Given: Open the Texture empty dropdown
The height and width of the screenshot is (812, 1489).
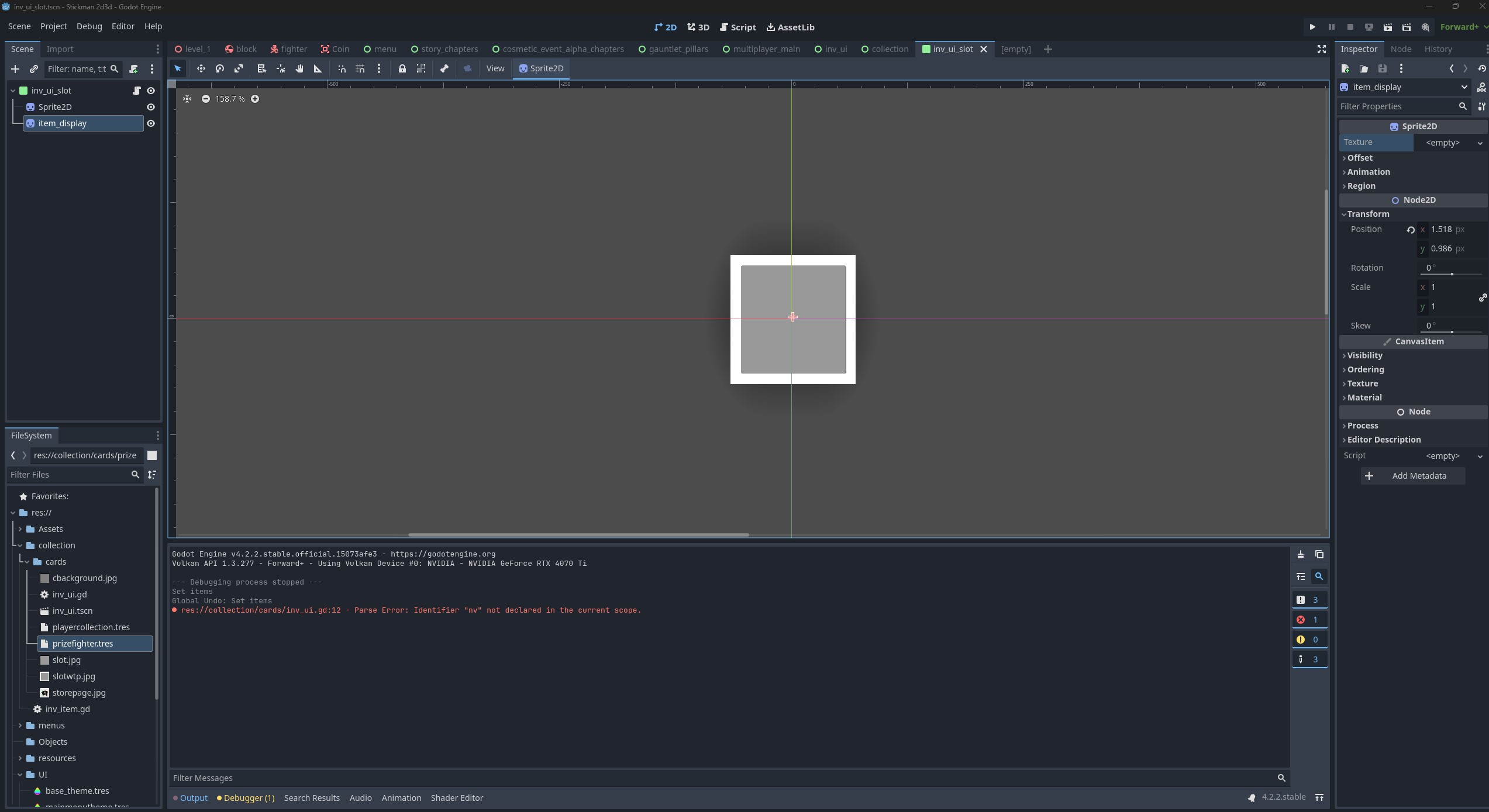Looking at the screenshot, I should 1451,143.
